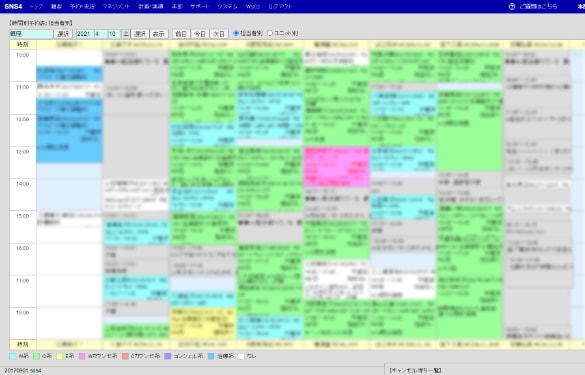
Task: Open the トップ menu
Action: [x=36, y=6]
